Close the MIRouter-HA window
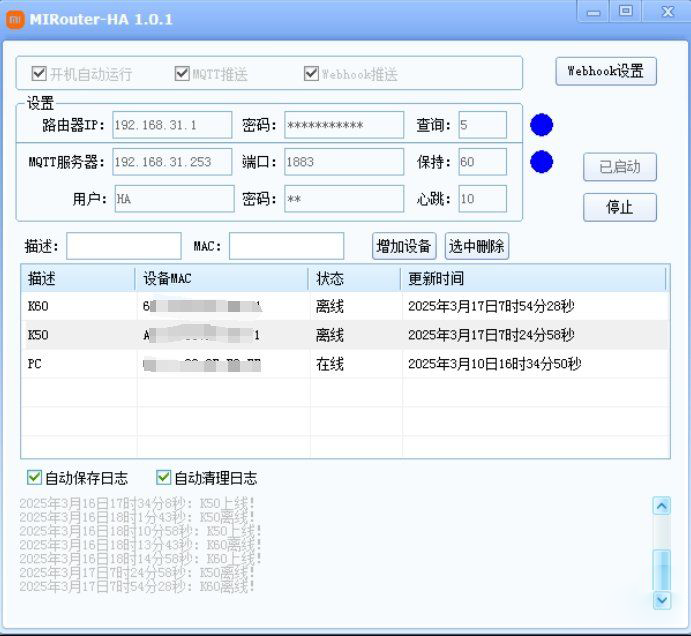Image resolution: width=691 pixels, height=636 pixels. pos(667,11)
